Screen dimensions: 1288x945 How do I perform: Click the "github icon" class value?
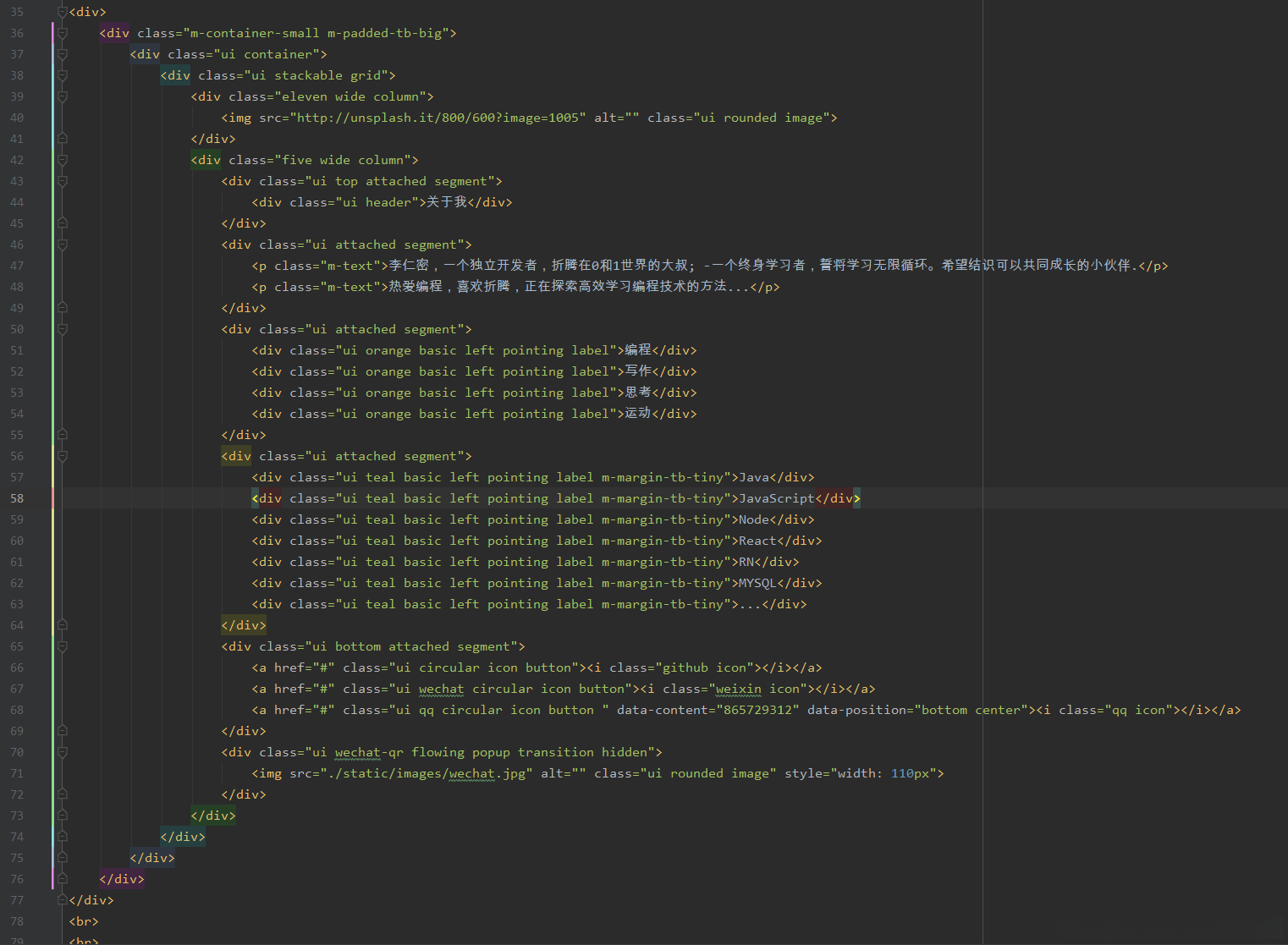(x=704, y=668)
